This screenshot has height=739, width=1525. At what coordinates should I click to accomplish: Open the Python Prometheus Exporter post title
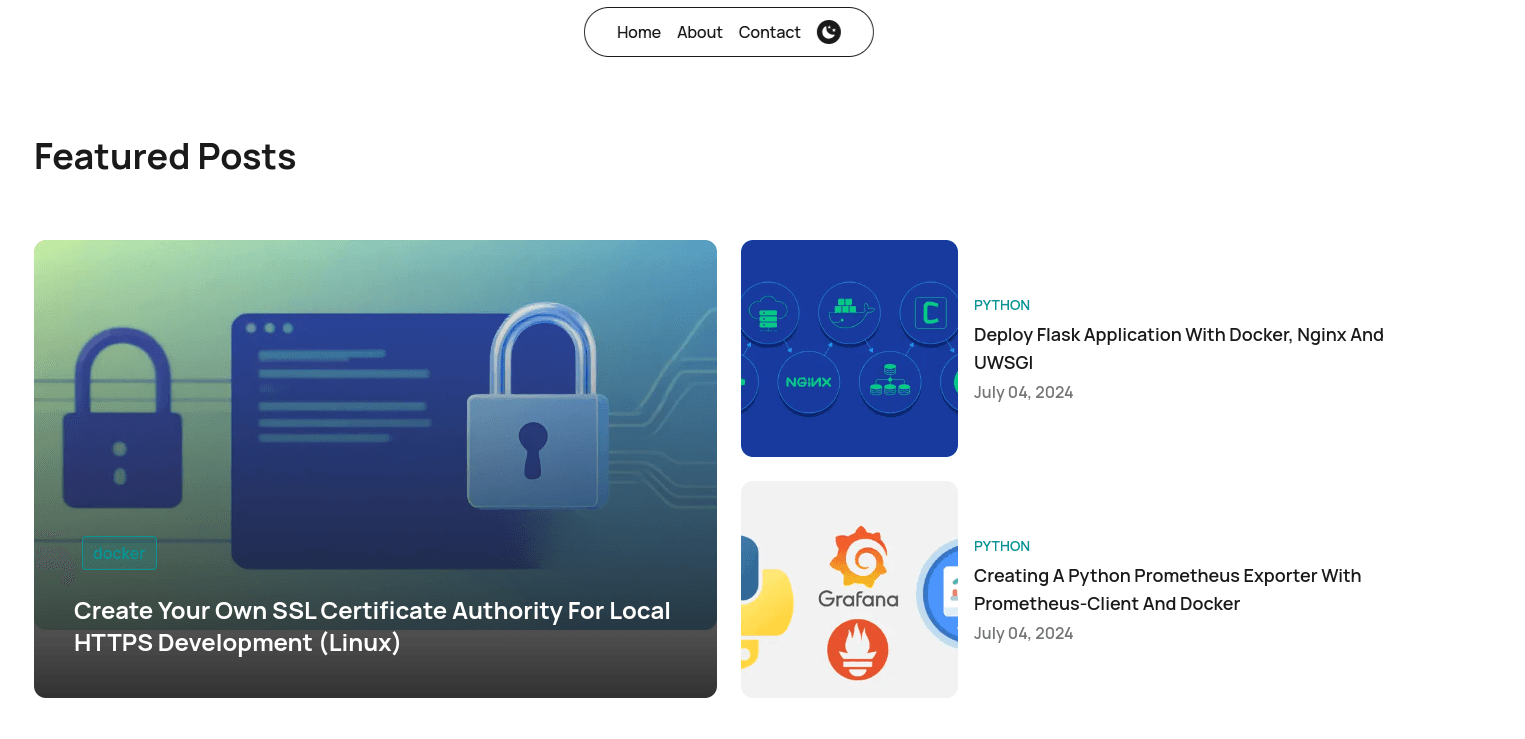1167,589
